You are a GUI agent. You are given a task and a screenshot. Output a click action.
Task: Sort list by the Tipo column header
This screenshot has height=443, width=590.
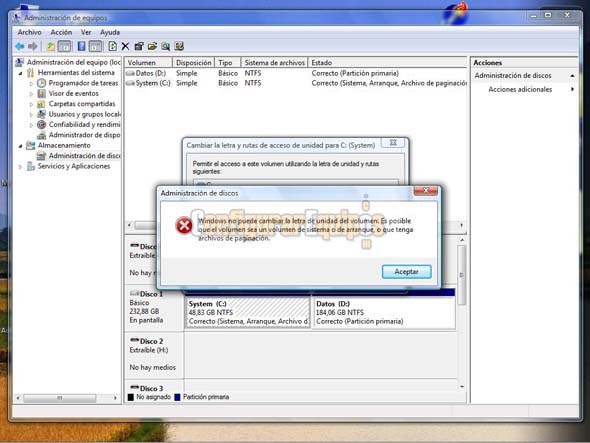click(x=227, y=62)
